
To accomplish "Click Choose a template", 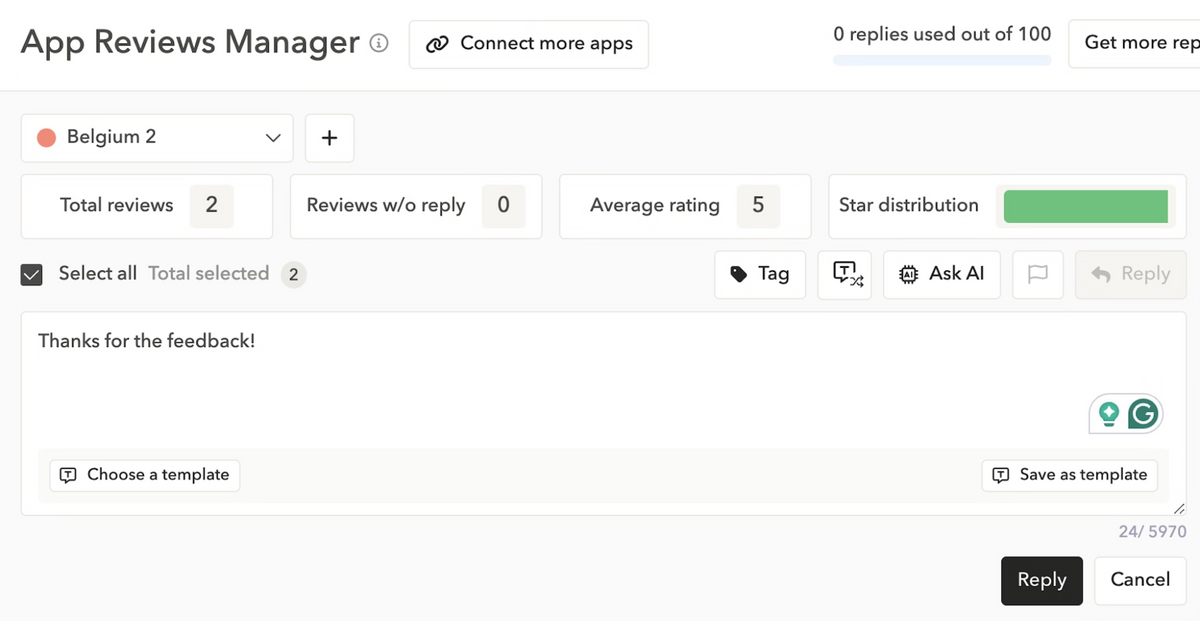I will (x=145, y=475).
